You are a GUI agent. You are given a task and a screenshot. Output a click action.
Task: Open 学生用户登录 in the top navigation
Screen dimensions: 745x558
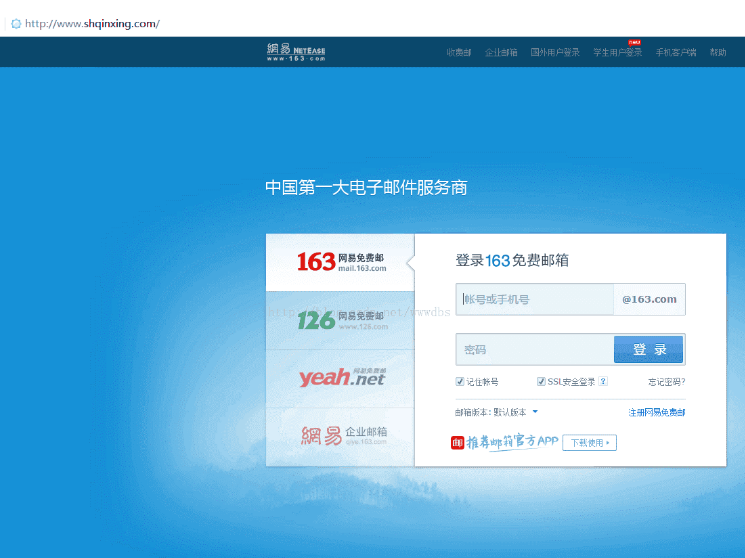point(618,52)
